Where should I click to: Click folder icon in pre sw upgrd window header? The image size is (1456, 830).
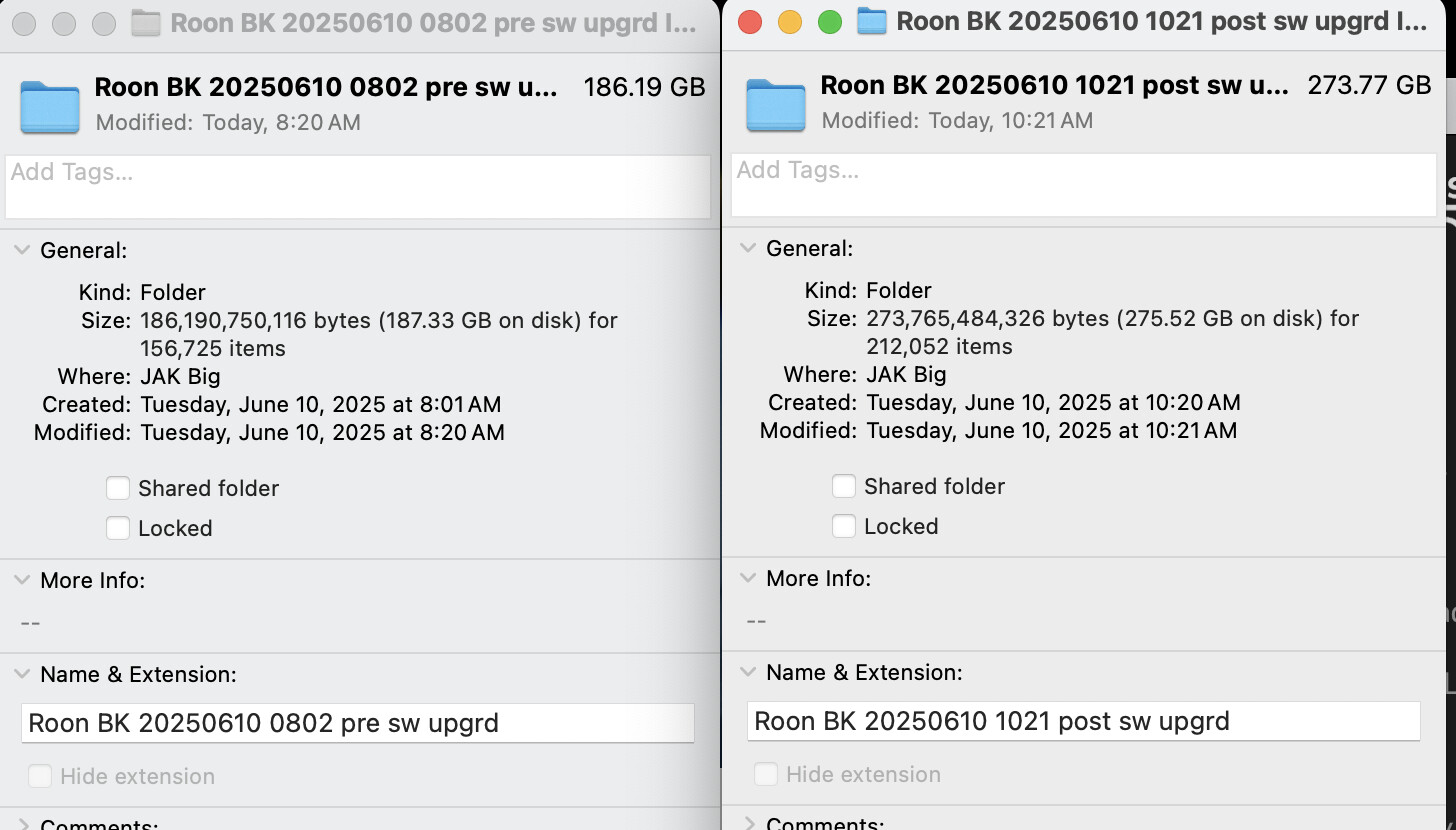tap(50, 108)
